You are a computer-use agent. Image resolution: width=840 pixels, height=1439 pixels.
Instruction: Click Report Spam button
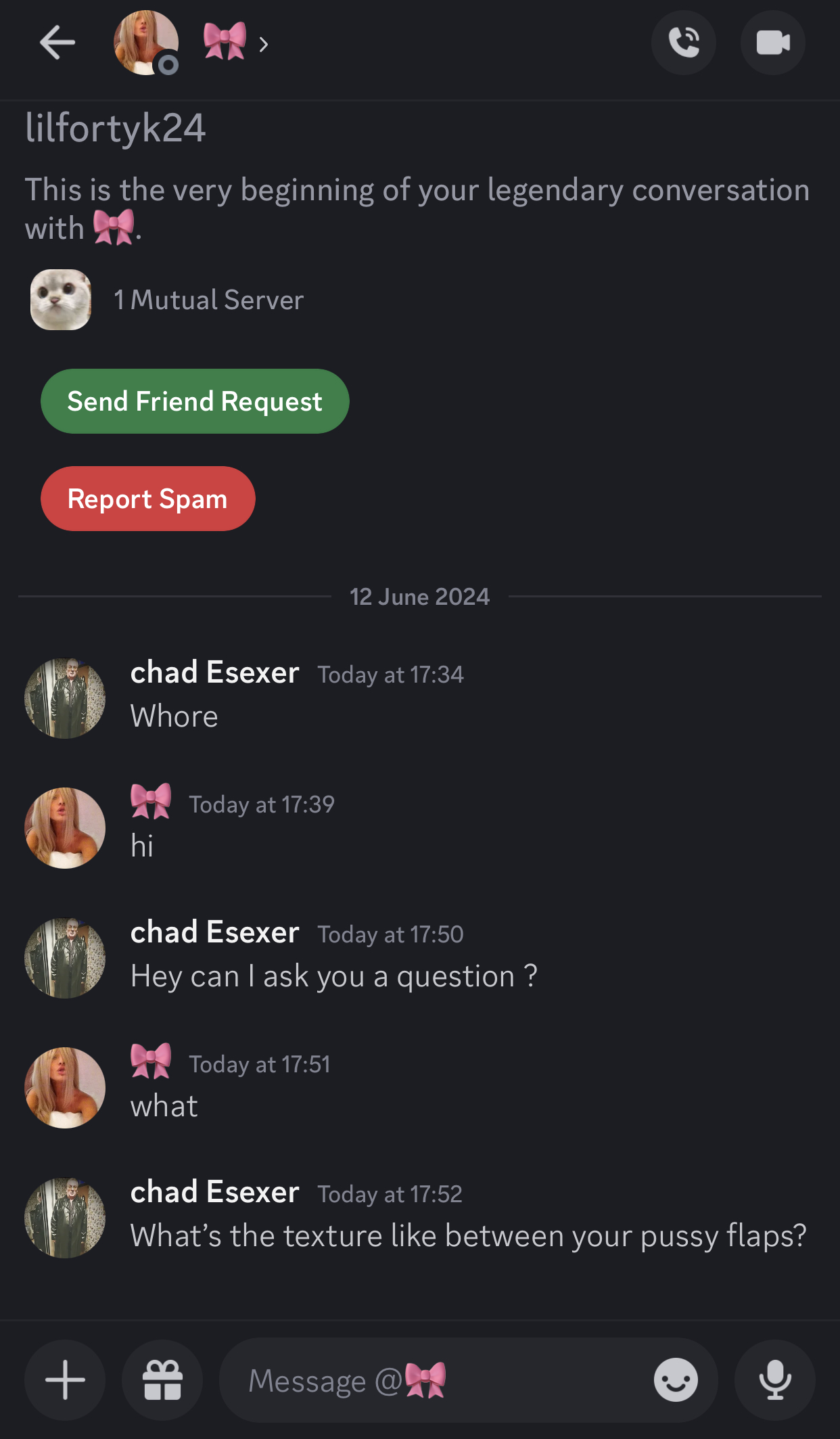(148, 499)
